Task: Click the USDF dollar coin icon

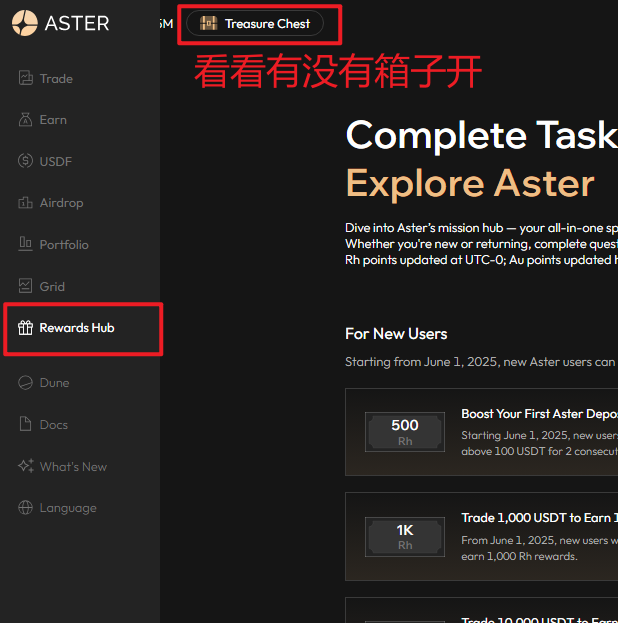Action: tap(25, 161)
